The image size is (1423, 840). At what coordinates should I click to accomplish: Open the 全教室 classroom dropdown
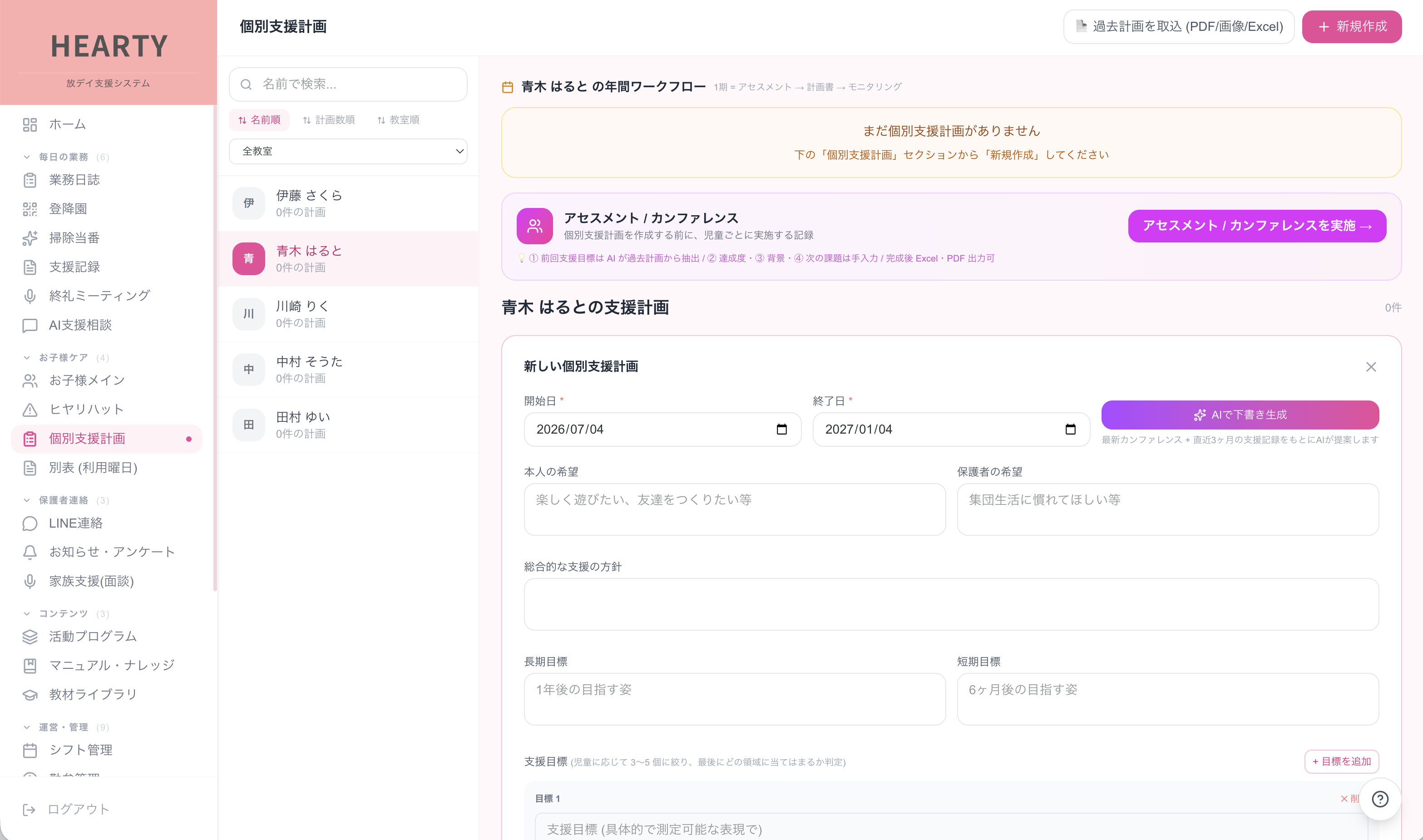pyautogui.click(x=348, y=151)
